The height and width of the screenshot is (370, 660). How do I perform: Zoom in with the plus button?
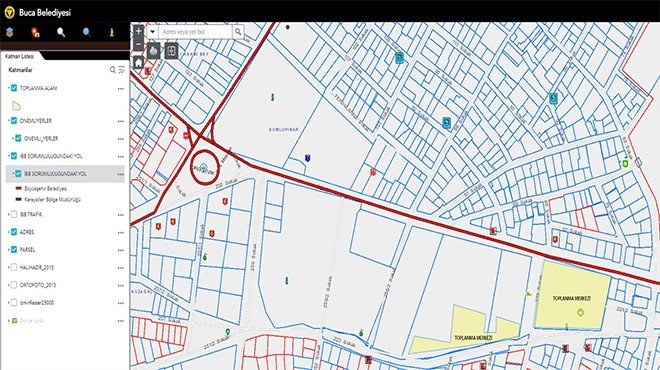coord(138,31)
